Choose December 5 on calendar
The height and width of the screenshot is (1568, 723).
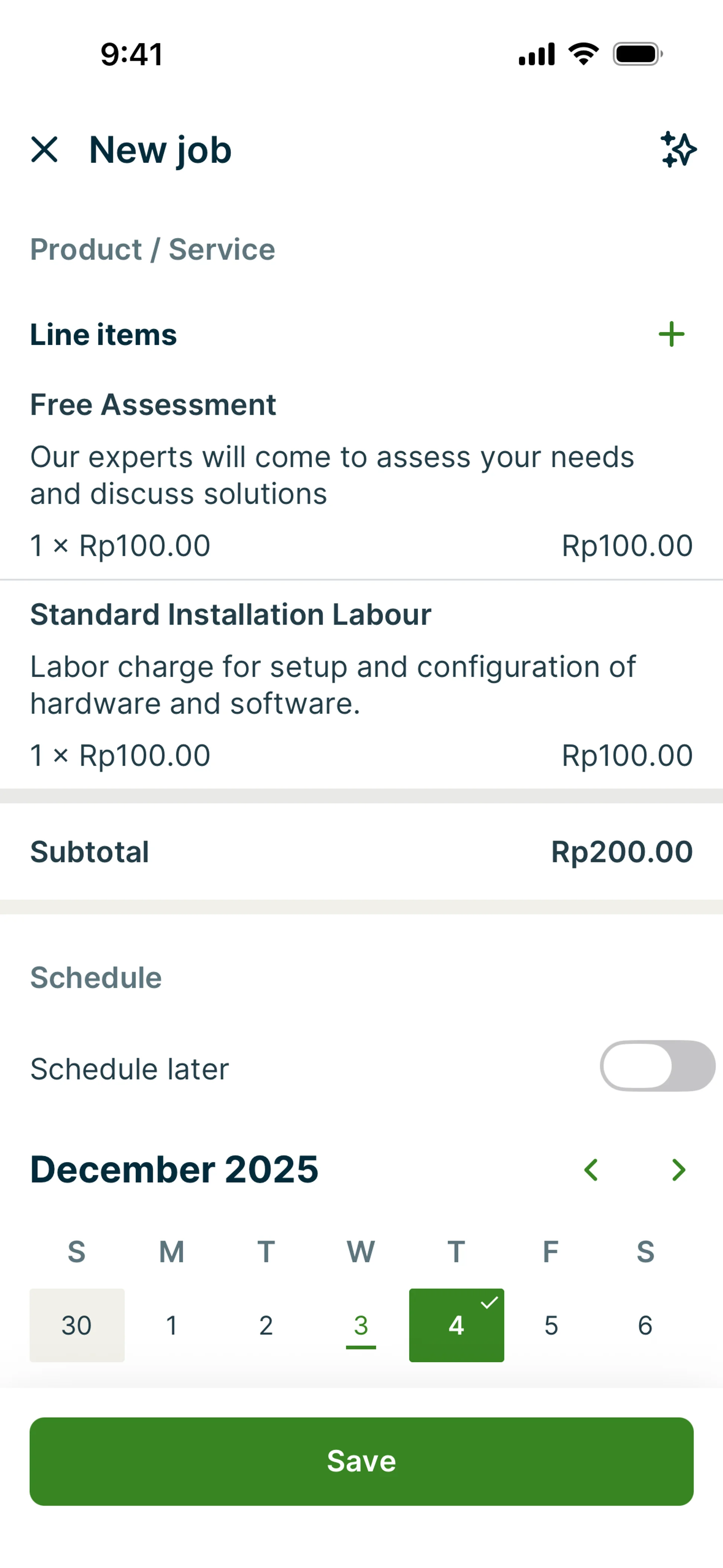pyautogui.click(x=551, y=1325)
